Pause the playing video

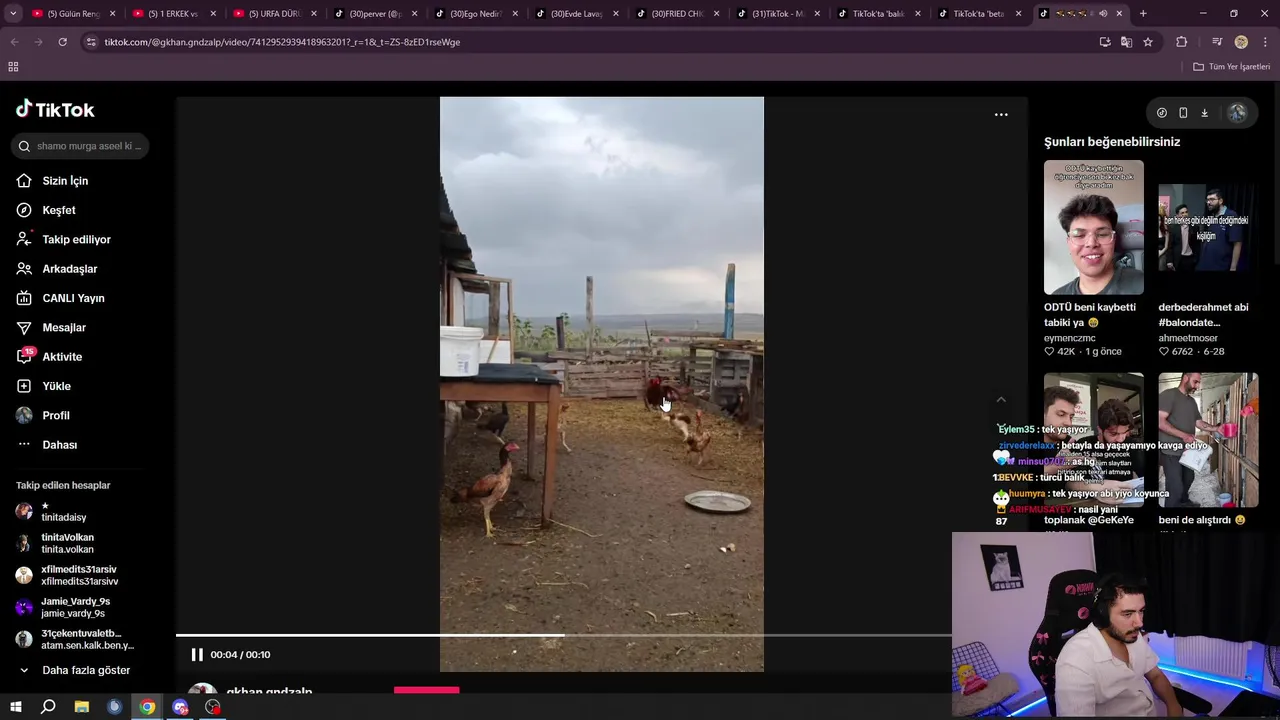pyautogui.click(x=197, y=655)
